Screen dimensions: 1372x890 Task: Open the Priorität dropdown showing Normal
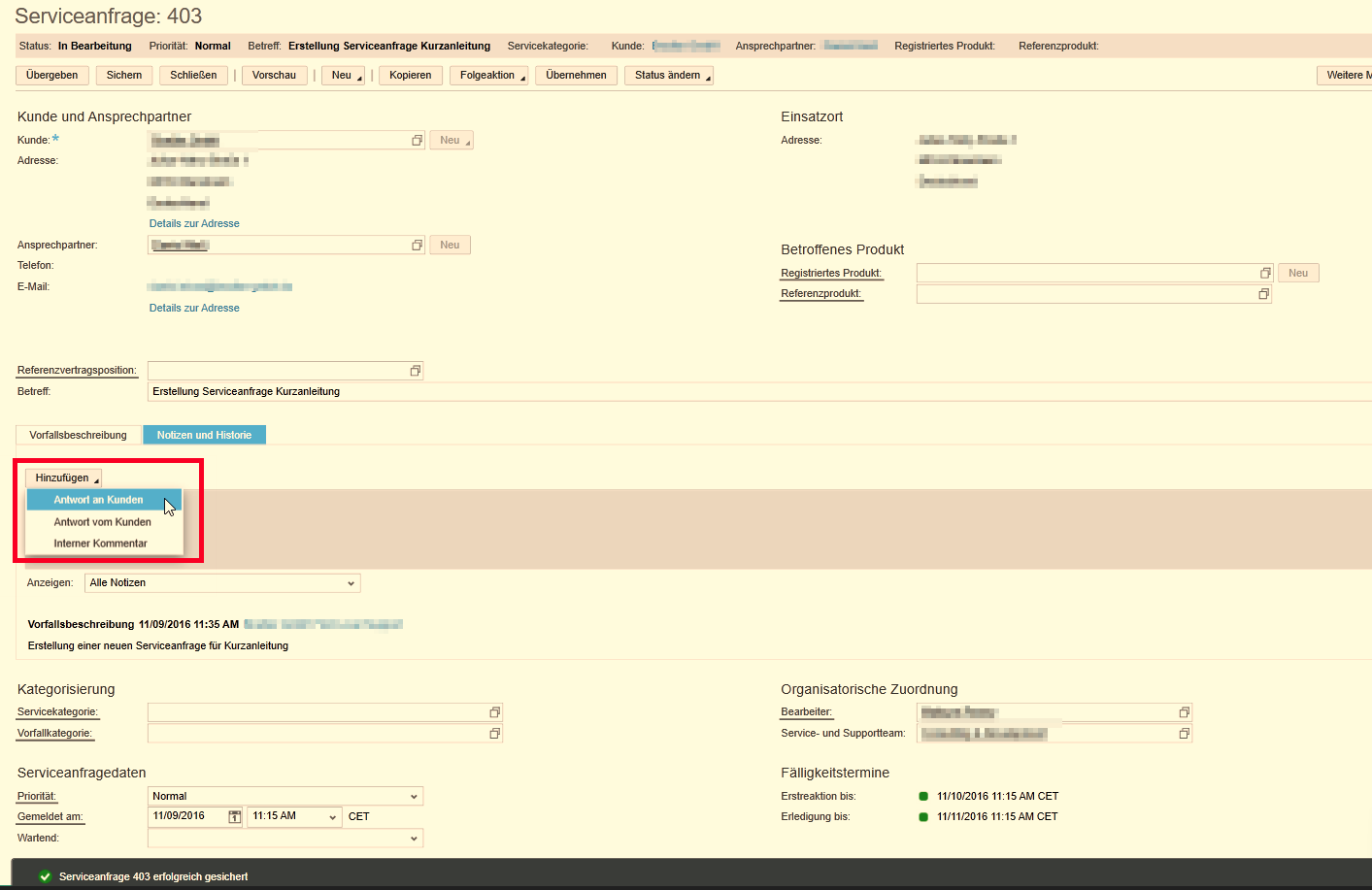(x=414, y=797)
